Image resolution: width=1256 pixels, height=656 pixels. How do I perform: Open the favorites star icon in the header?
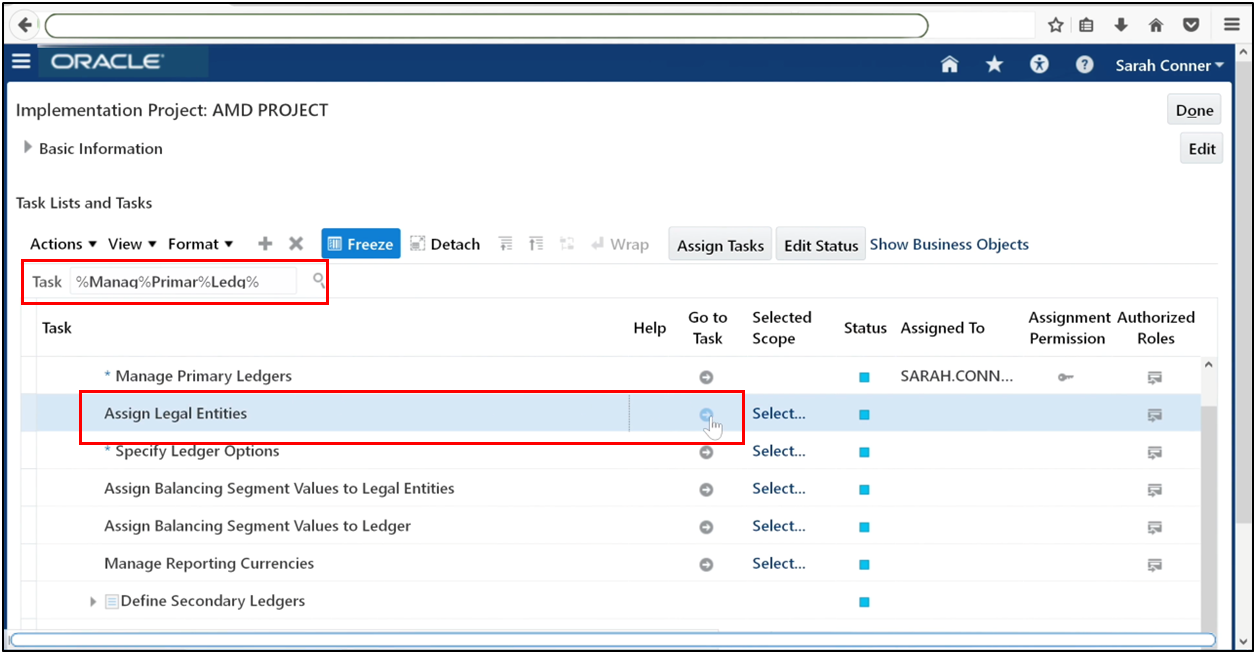(x=994, y=64)
